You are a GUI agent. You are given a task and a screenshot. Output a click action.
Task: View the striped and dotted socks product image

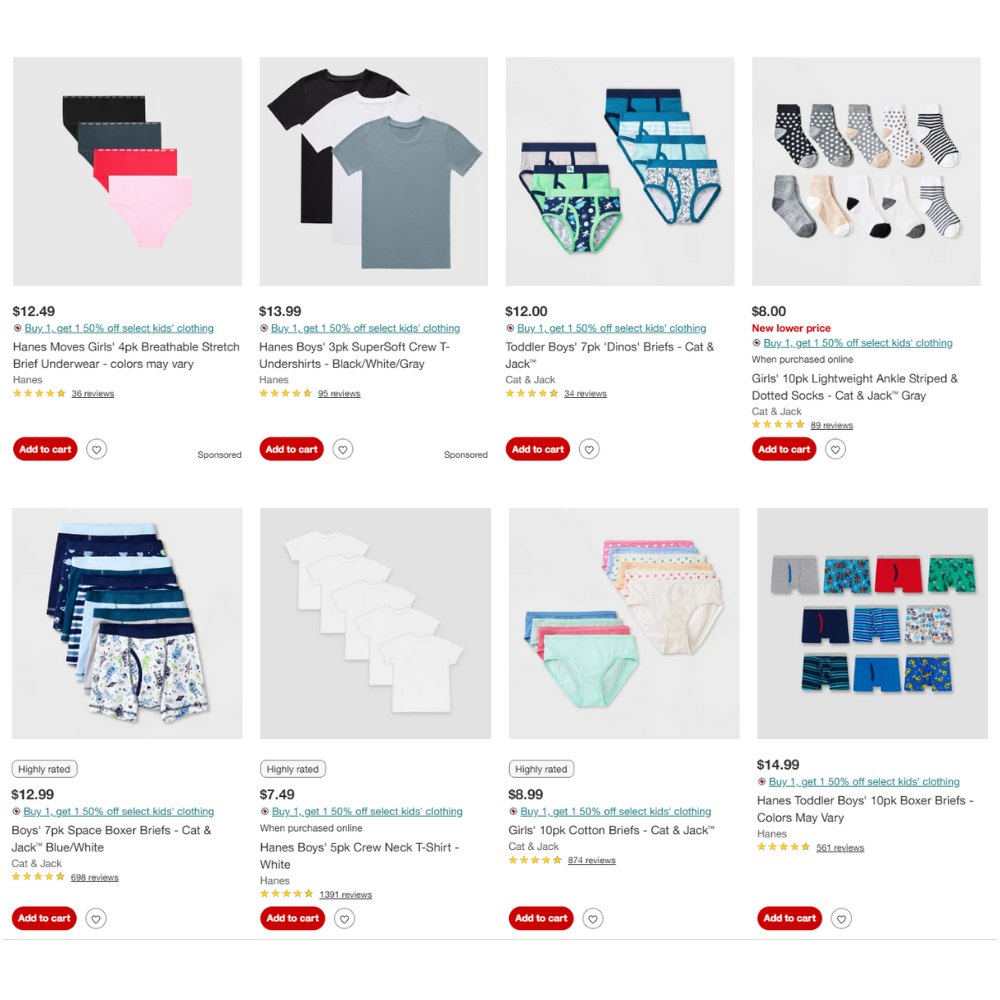pyautogui.click(x=866, y=172)
